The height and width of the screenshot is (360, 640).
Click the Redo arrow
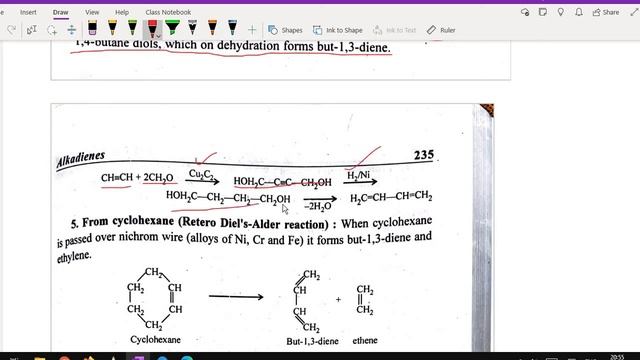tap(11, 30)
